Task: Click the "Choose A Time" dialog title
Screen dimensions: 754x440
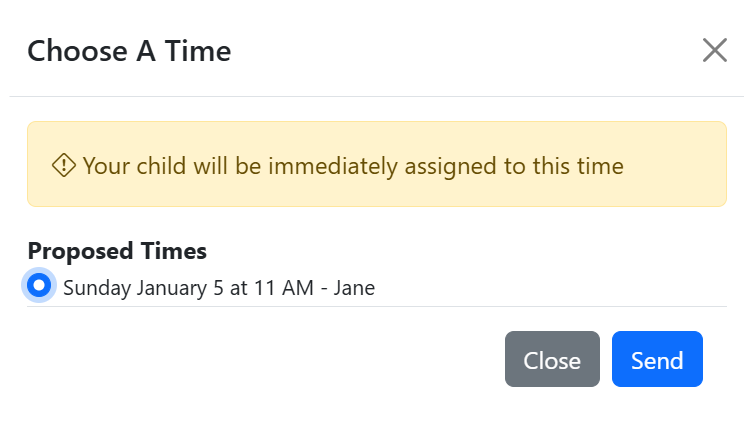Action: (129, 50)
